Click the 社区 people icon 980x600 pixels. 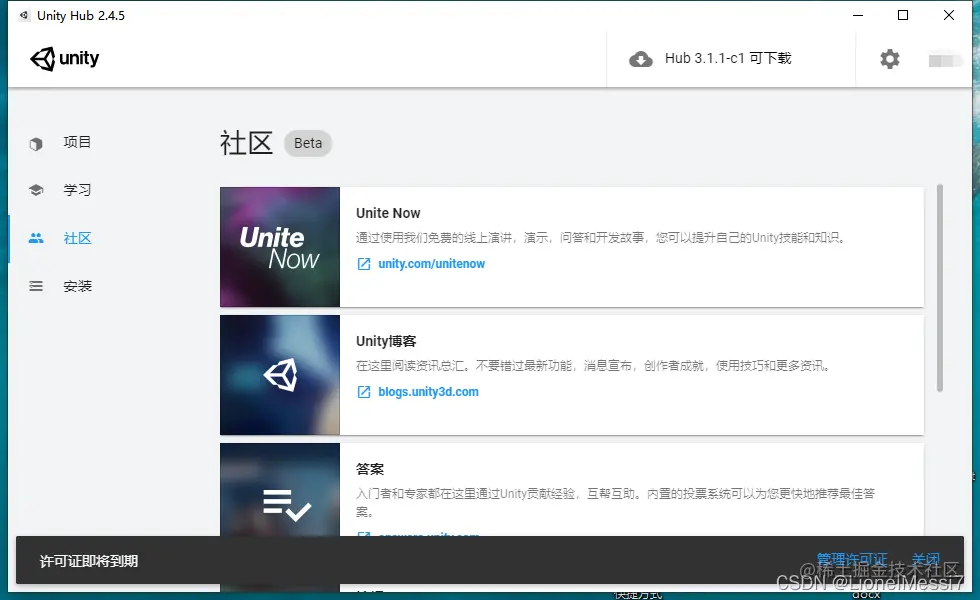36,238
